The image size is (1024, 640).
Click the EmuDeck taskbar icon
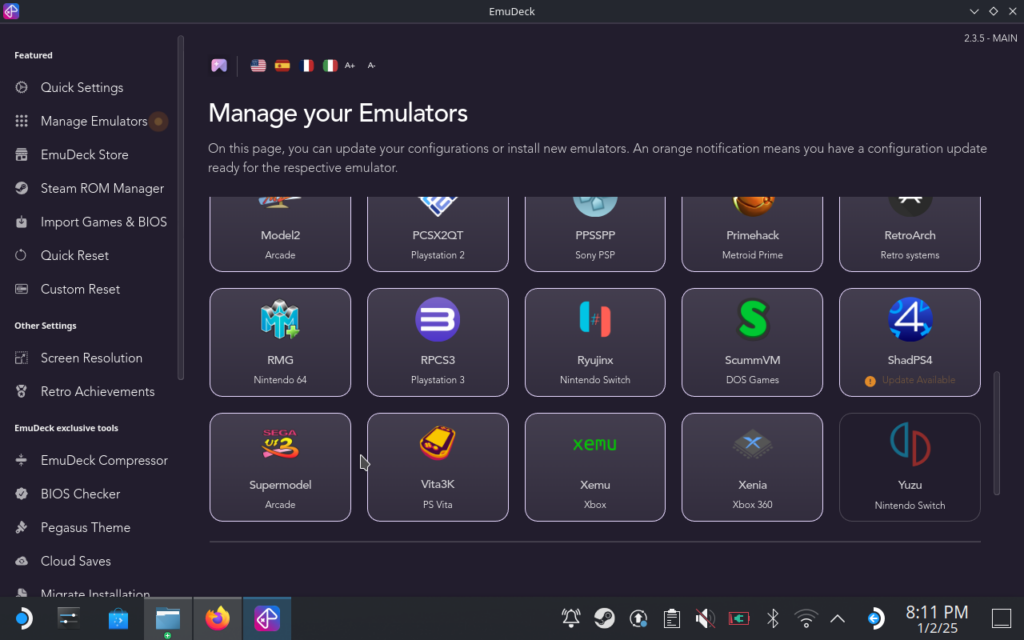pos(267,618)
